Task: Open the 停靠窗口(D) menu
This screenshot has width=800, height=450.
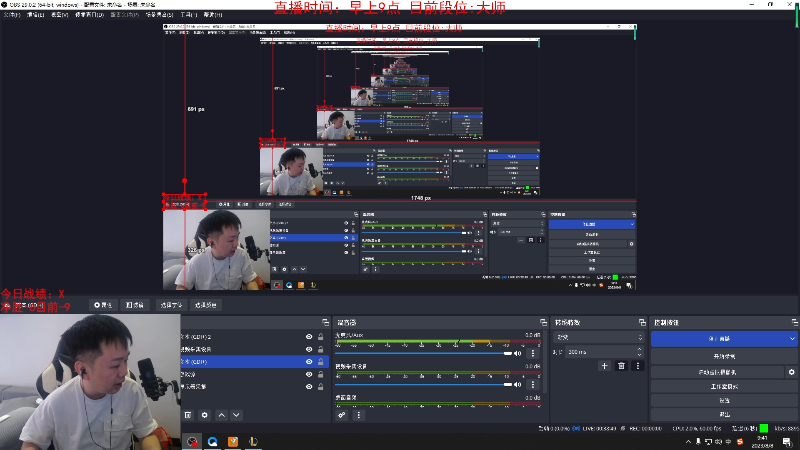Action: pos(89,15)
